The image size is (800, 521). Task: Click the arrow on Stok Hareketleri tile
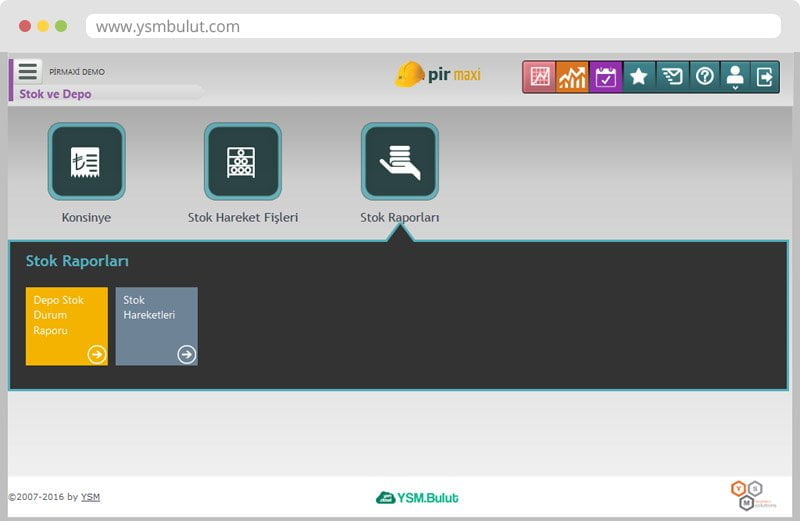pyautogui.click(x=186, y=354)
